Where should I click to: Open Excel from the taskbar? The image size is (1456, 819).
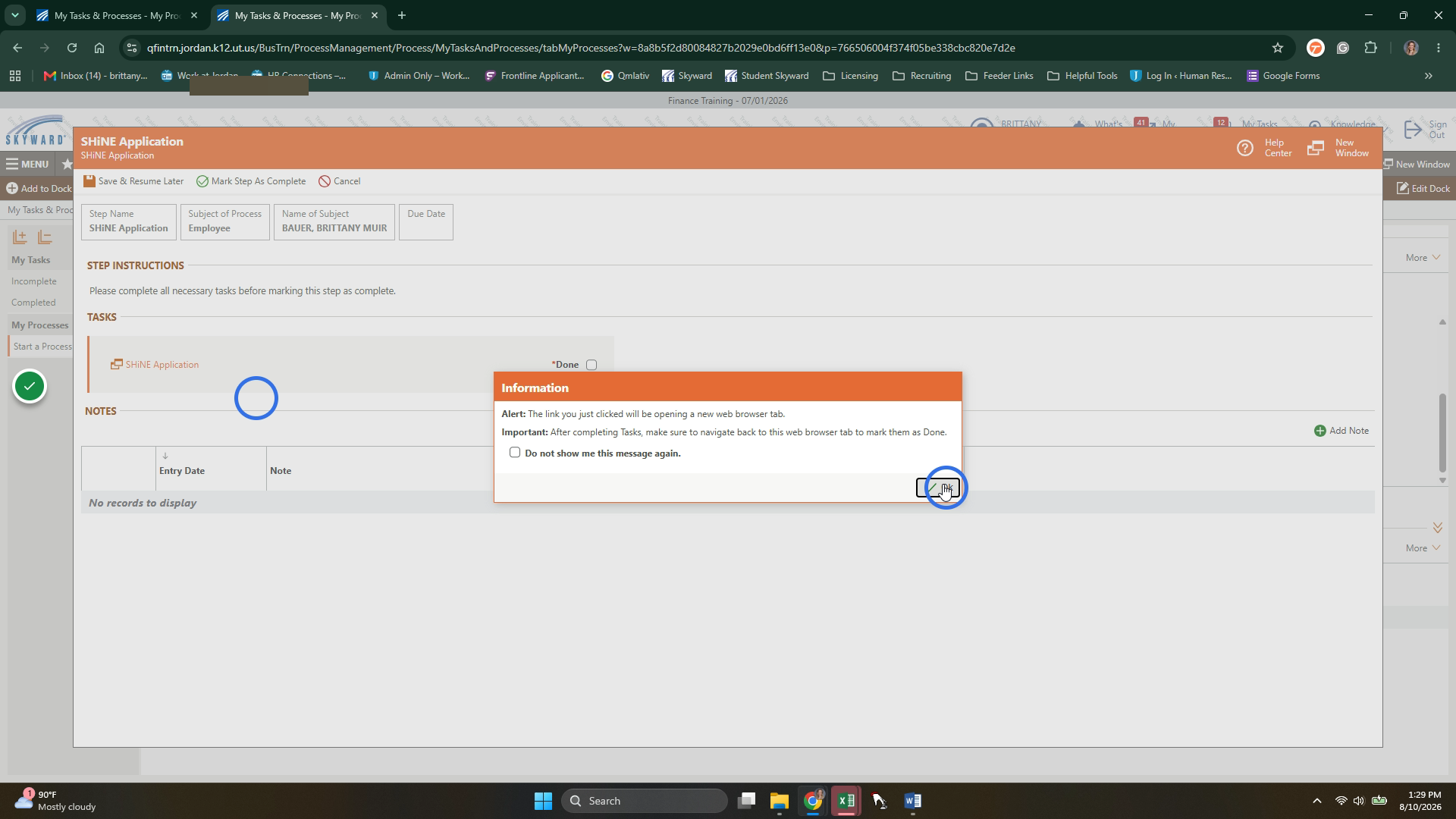pos(846,801)
